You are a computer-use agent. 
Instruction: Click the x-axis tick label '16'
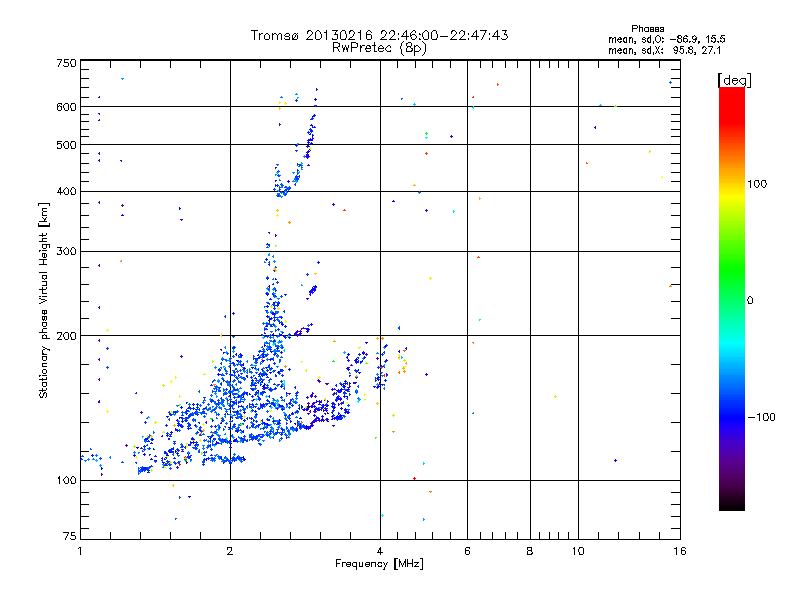[x=680, y=551]
